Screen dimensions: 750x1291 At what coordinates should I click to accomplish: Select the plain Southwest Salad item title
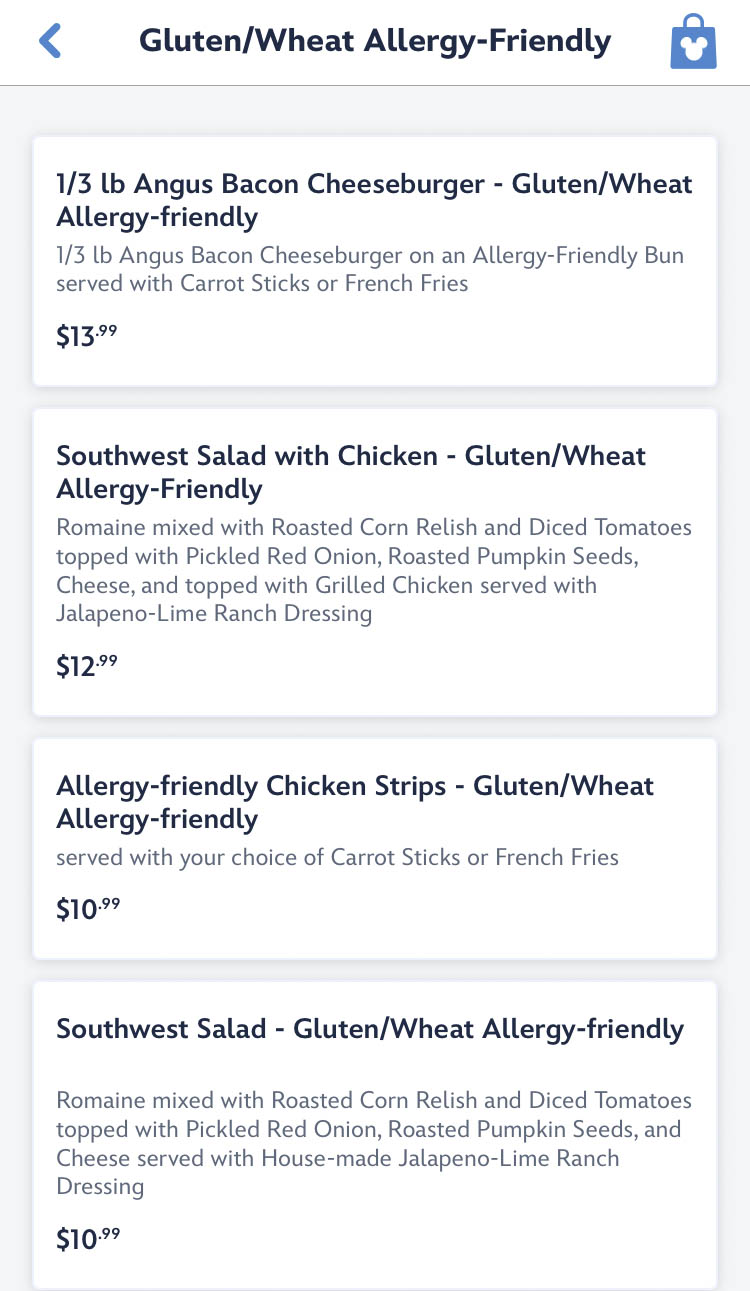pos(370,1029)
